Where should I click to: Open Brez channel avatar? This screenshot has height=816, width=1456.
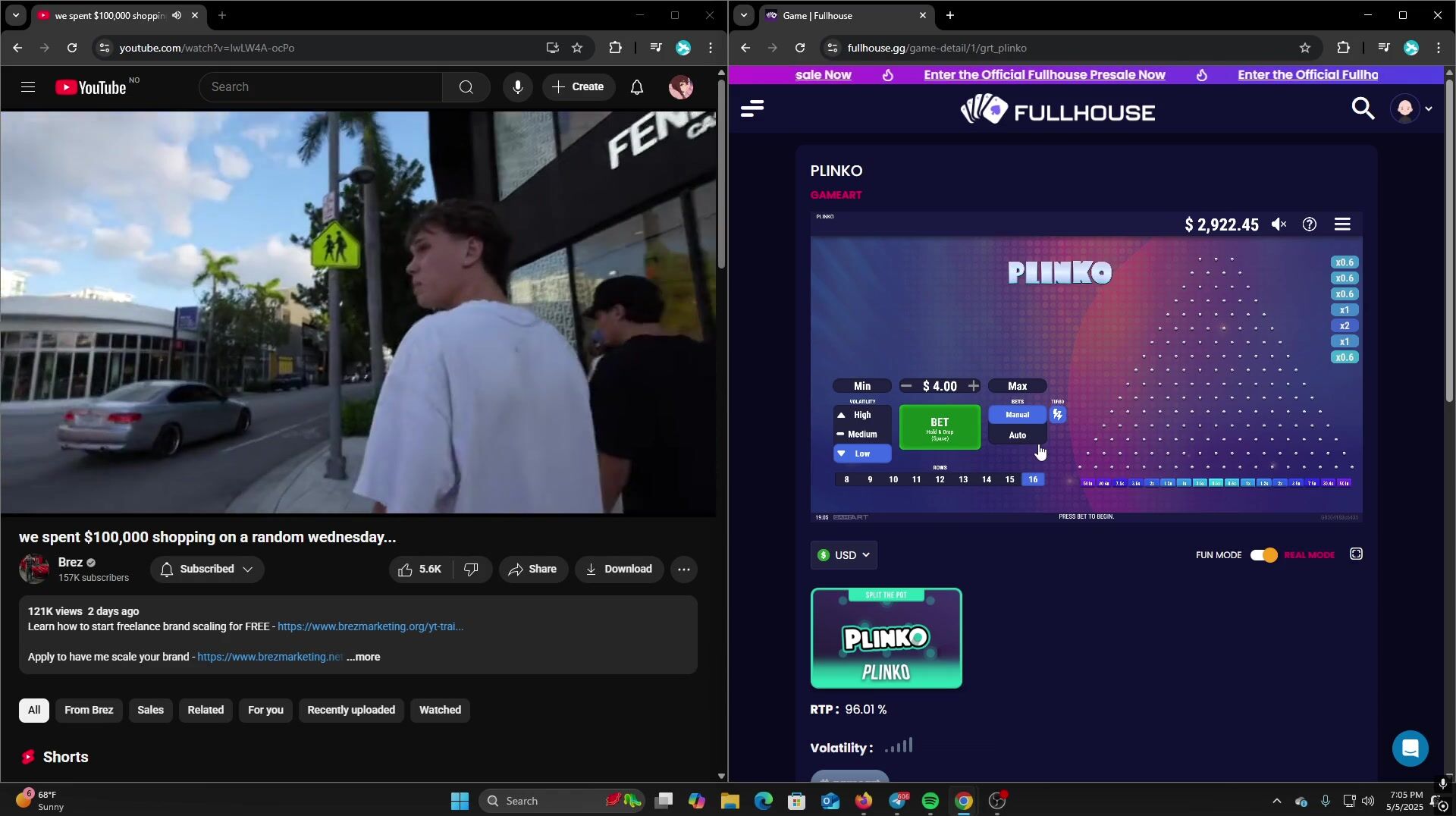(x=34, y=569)
